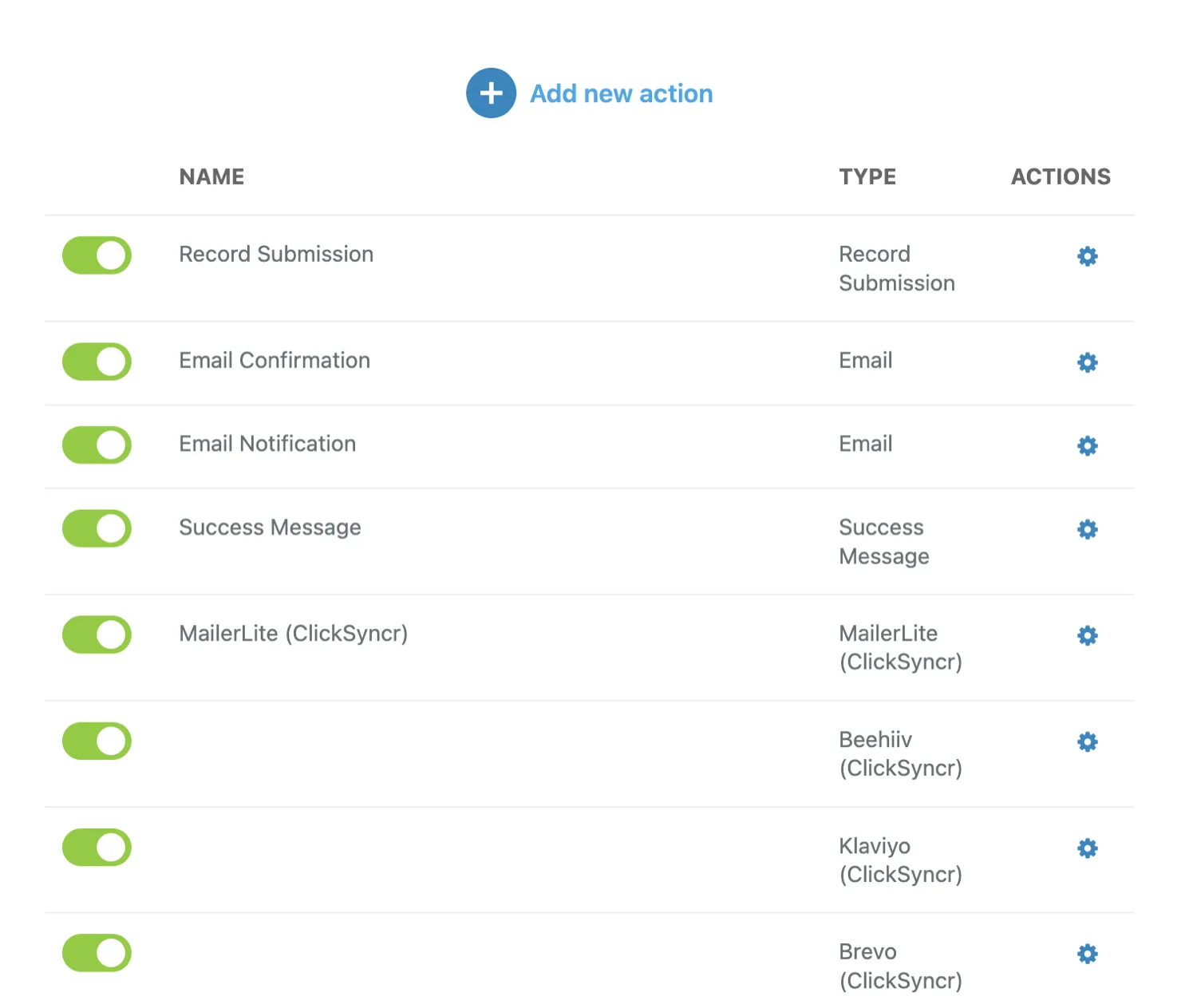Click the Brevo (ClickSyncr) type text
This screenshot has width=1197, height=1008.
900,966
